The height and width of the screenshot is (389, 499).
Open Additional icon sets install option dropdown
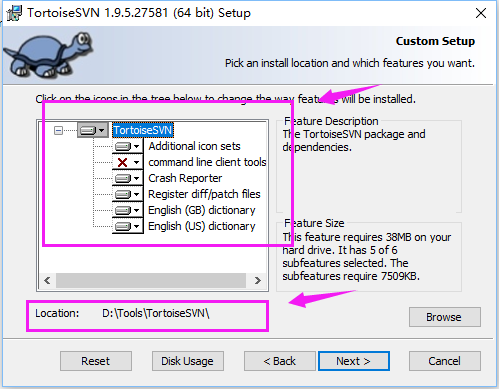click(127, 146)
